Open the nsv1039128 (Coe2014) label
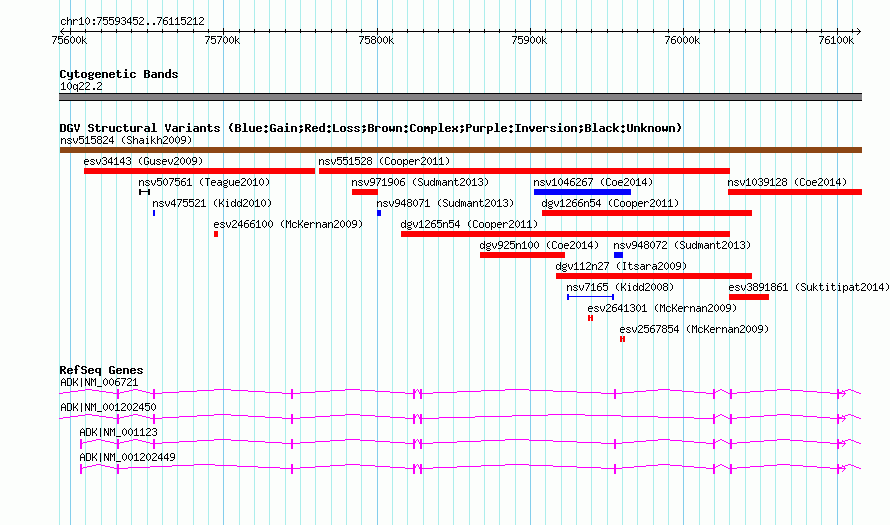Image resolution: width=890 pixels, height=525 pixels. [x=787, y=182]
